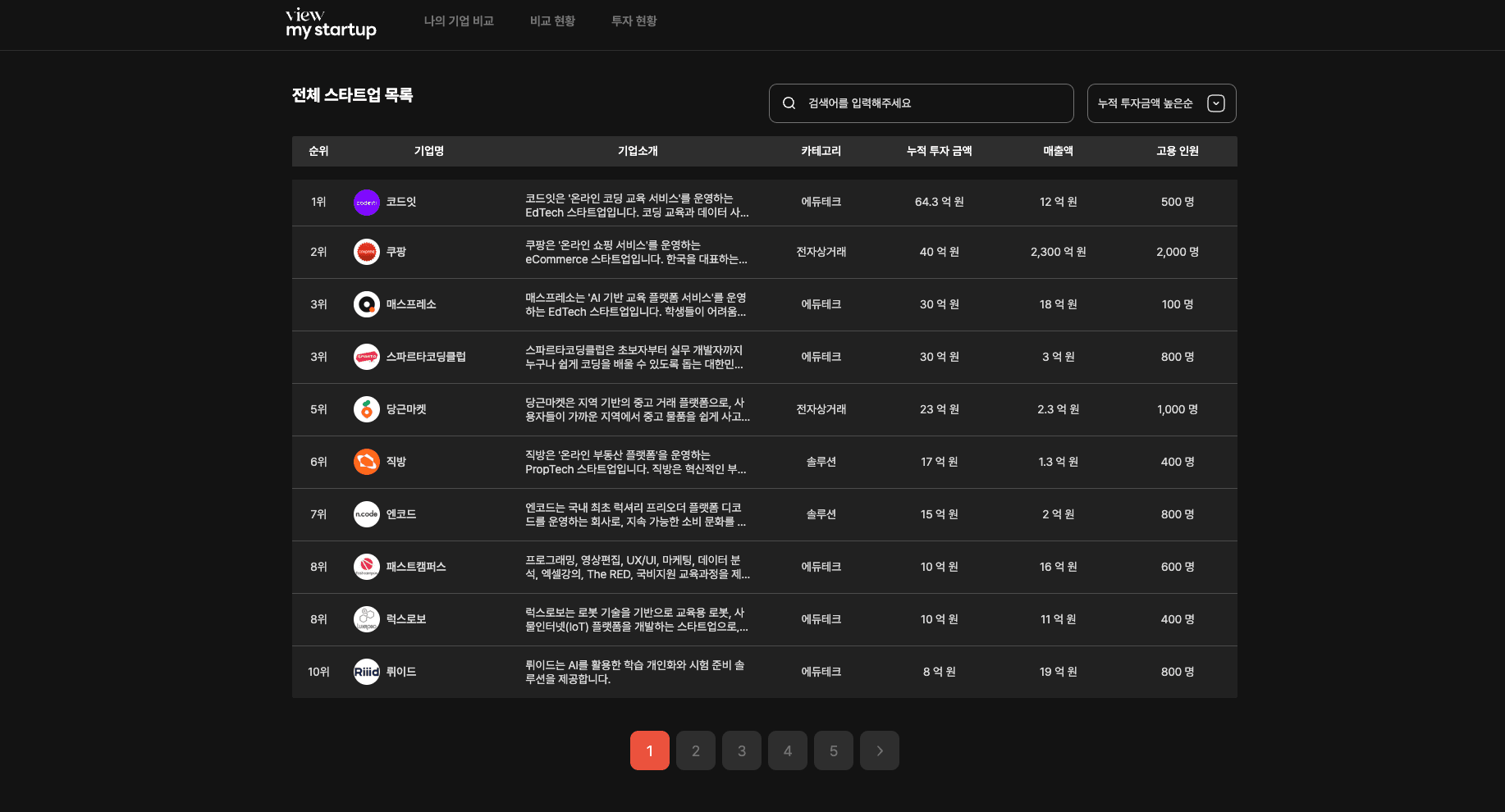Click the 매스프레소 company logo

367,304
